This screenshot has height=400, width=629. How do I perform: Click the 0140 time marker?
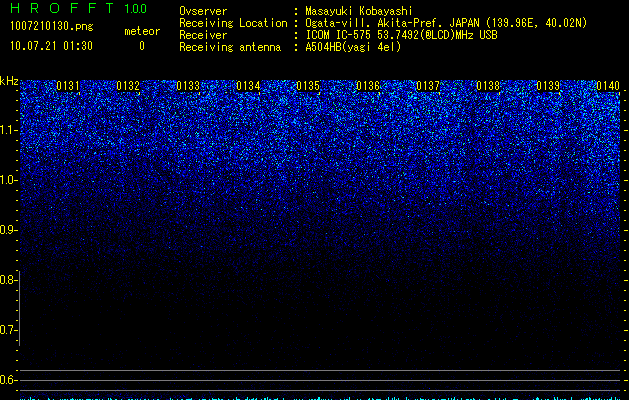pyautogui.click(x=608, y=86)
